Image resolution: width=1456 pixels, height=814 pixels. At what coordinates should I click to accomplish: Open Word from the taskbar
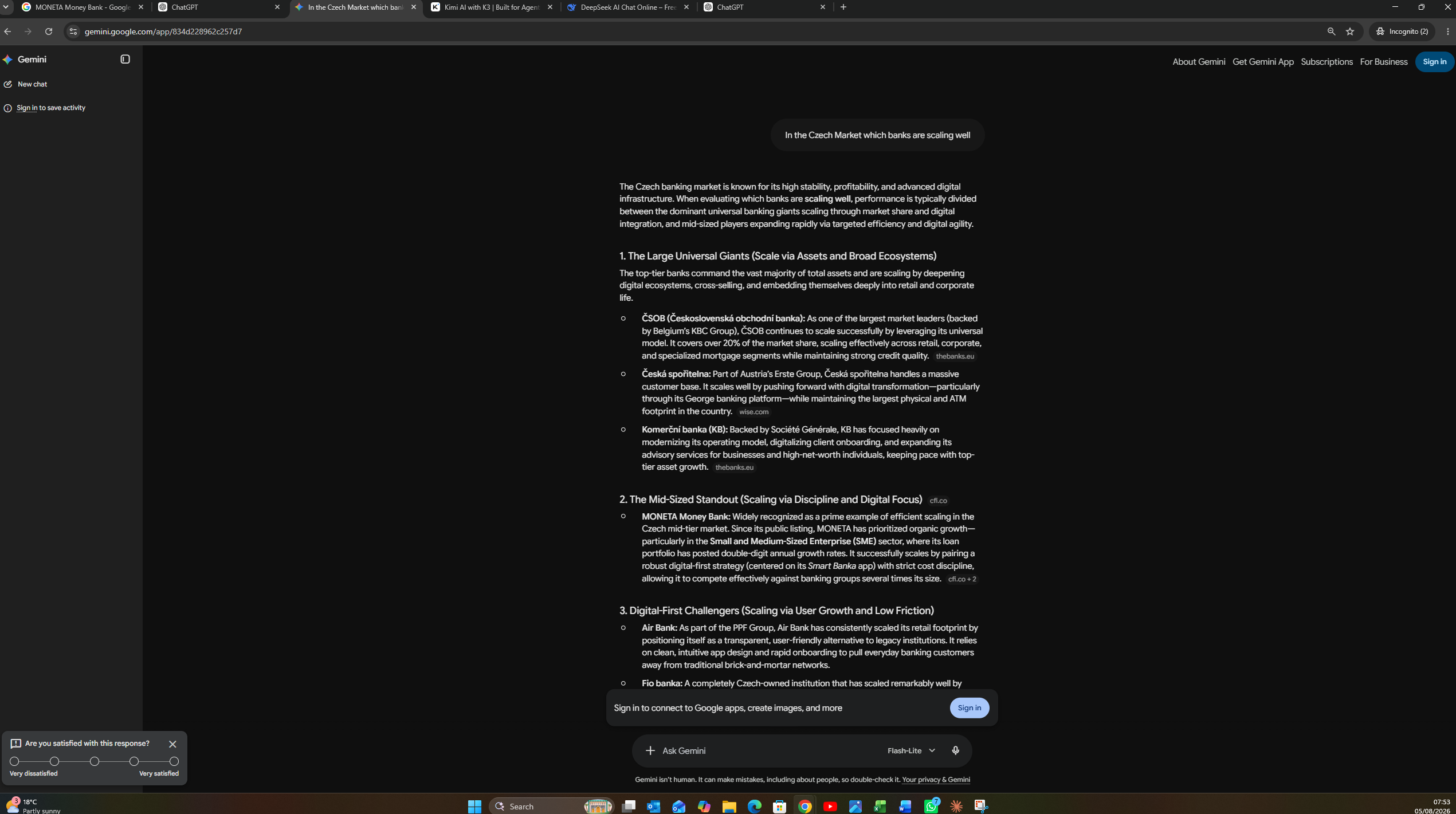[905, 807]
